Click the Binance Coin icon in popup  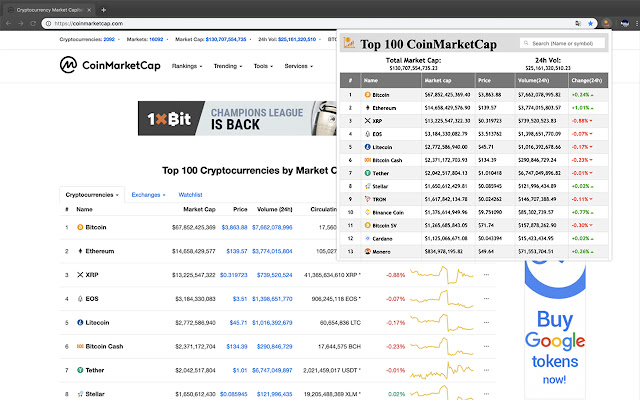coord(367,212)
